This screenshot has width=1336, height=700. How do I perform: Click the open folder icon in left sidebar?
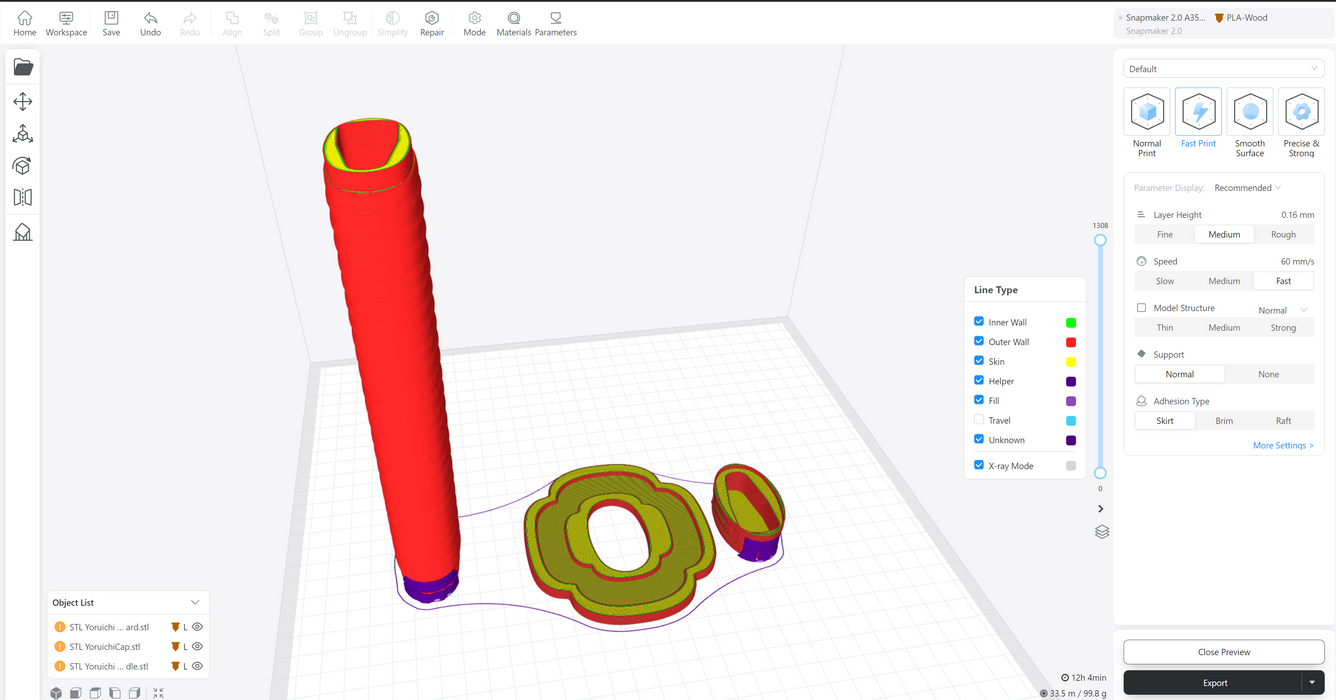click(23, 67)
